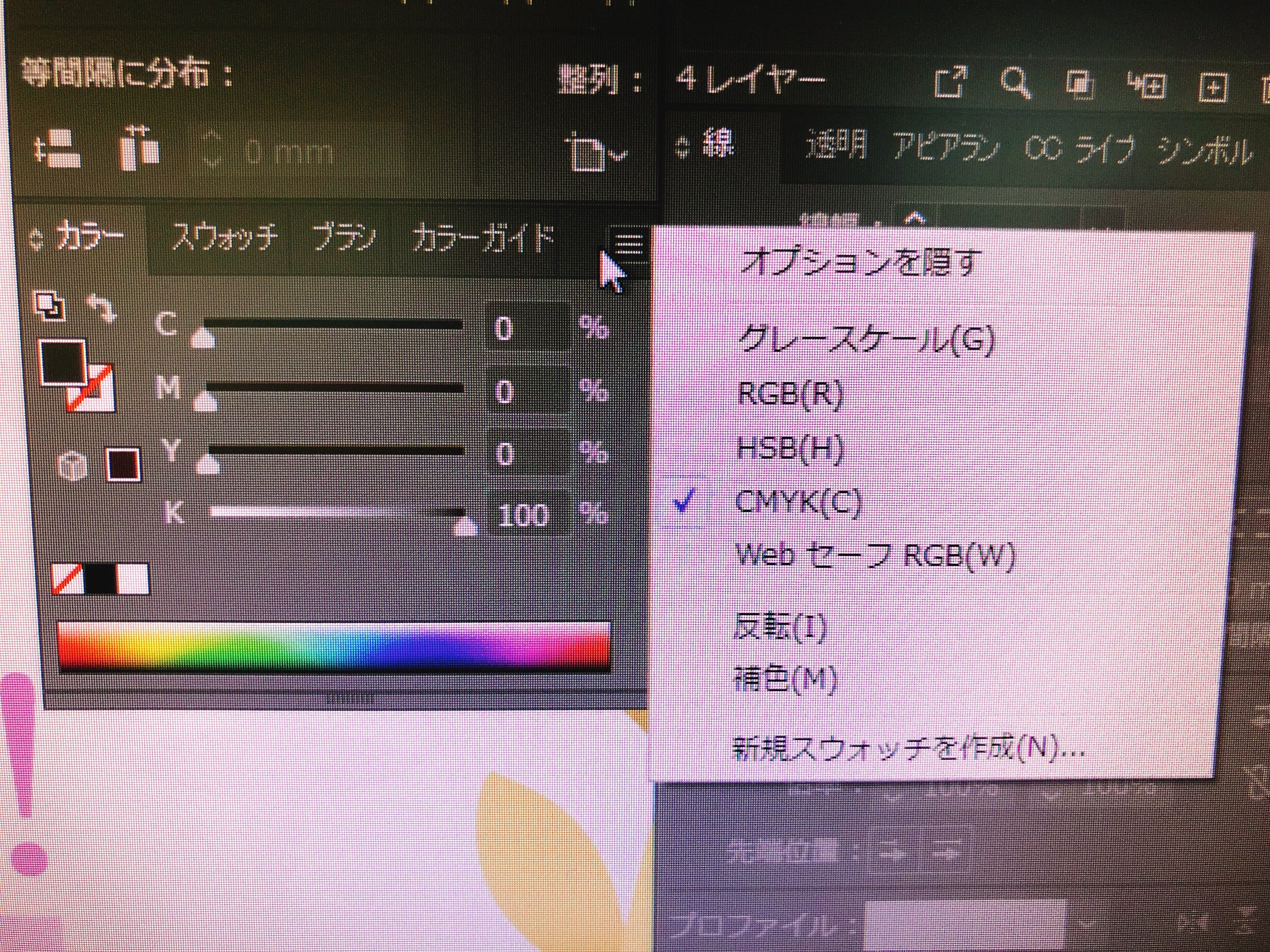Cycle Color panel tab expand arrows
Image resolution: width=1270 pixels, height=952 pixels.
[36, 241]
